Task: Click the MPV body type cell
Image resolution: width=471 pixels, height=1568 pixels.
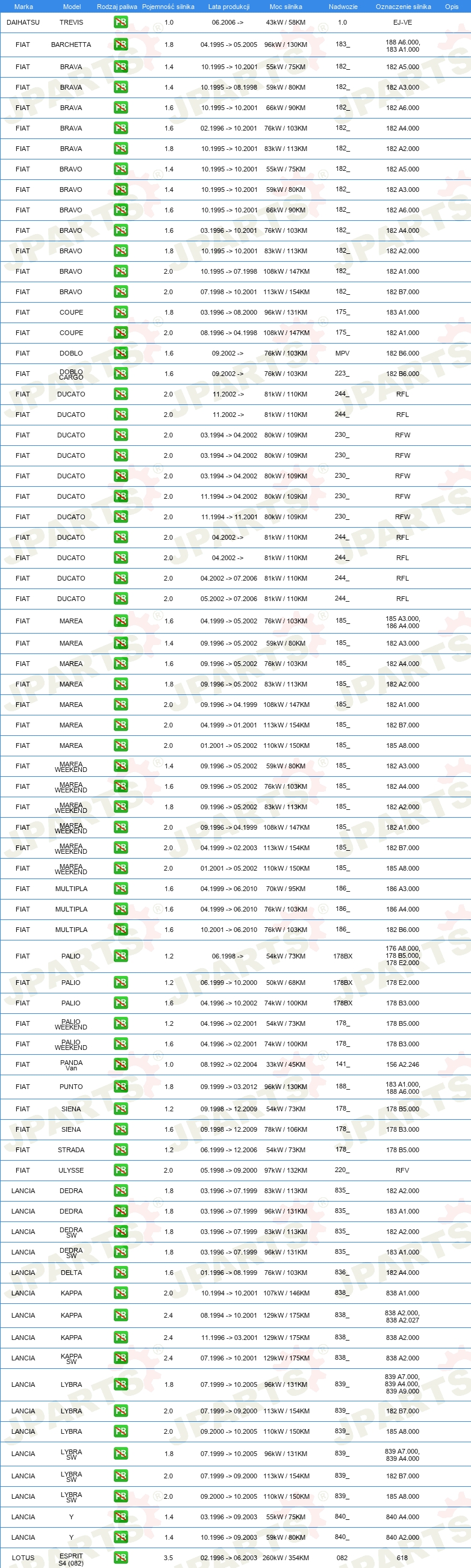Action: (343, 353)
